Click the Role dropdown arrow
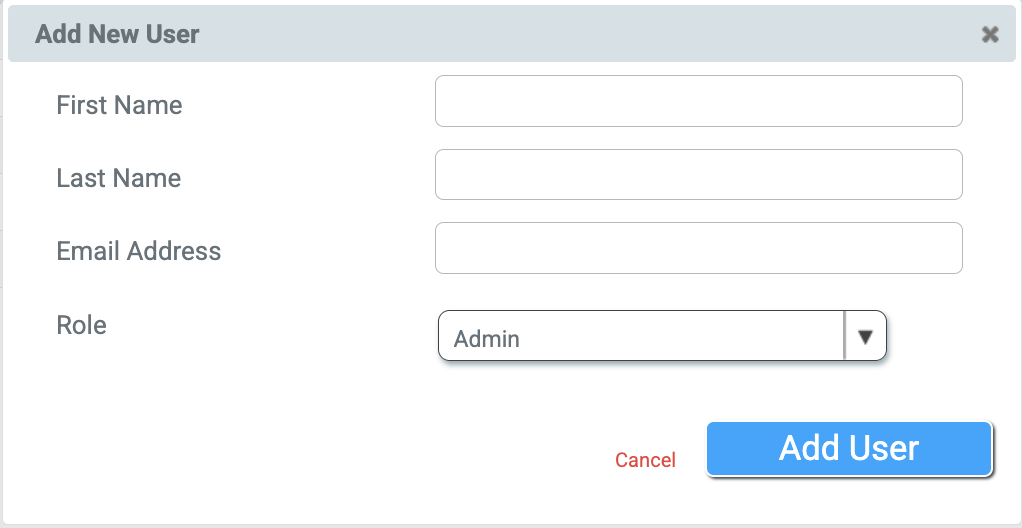 (x=866, y=336)
